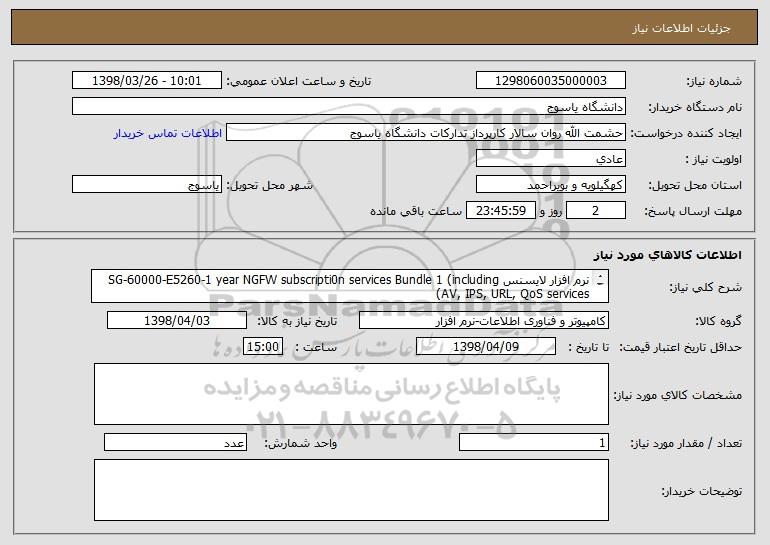This screenshot has height=545, width=770.
Task: Click the label توضیحات خریدار
Action: coord(702,491)
